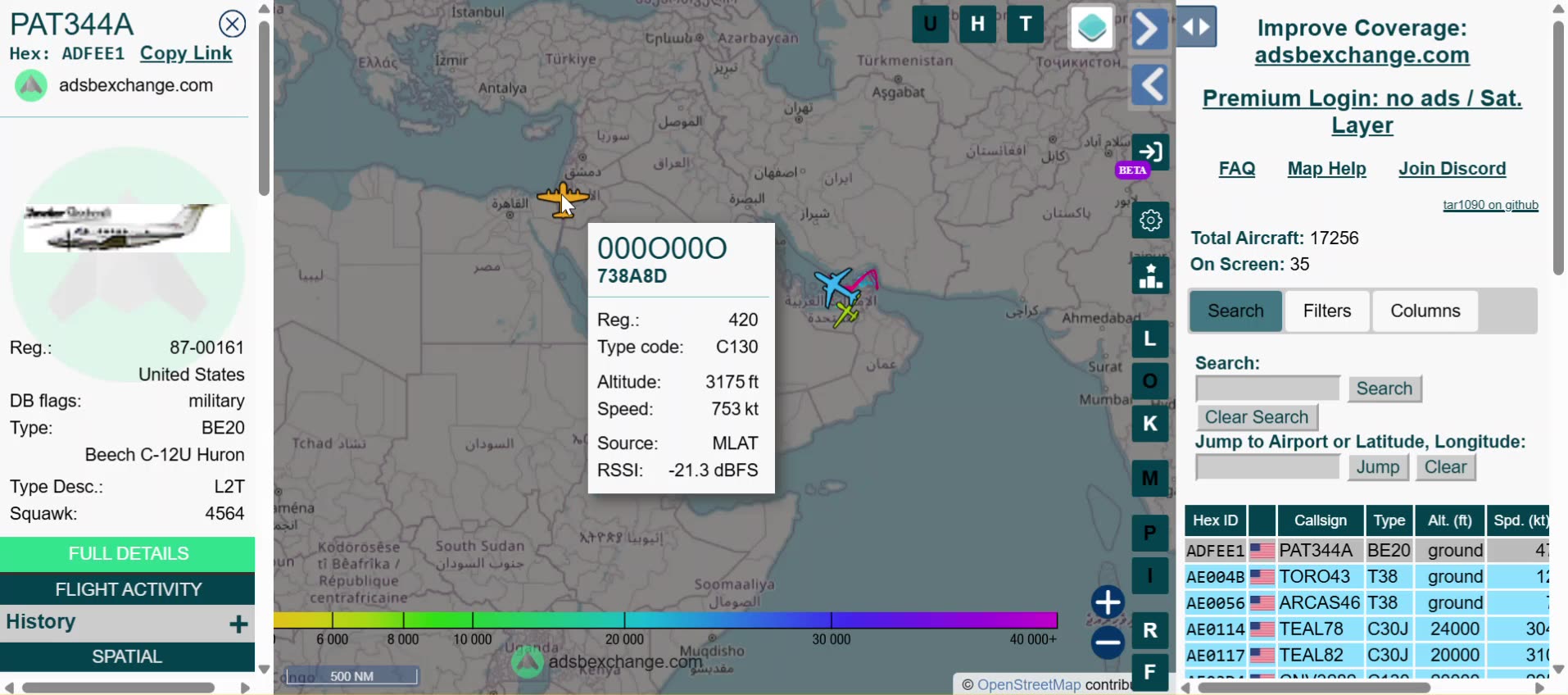Sort table by Type column header
The image size is (1568, 695).
1389,520
